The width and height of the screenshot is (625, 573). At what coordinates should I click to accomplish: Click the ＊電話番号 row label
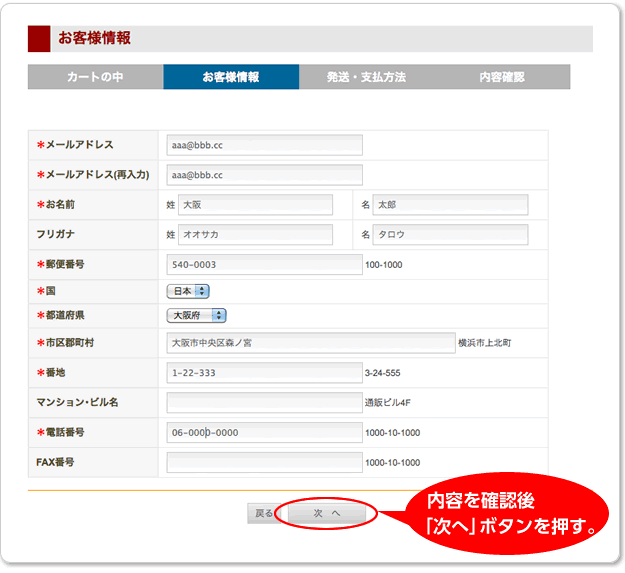coord(61,432)
